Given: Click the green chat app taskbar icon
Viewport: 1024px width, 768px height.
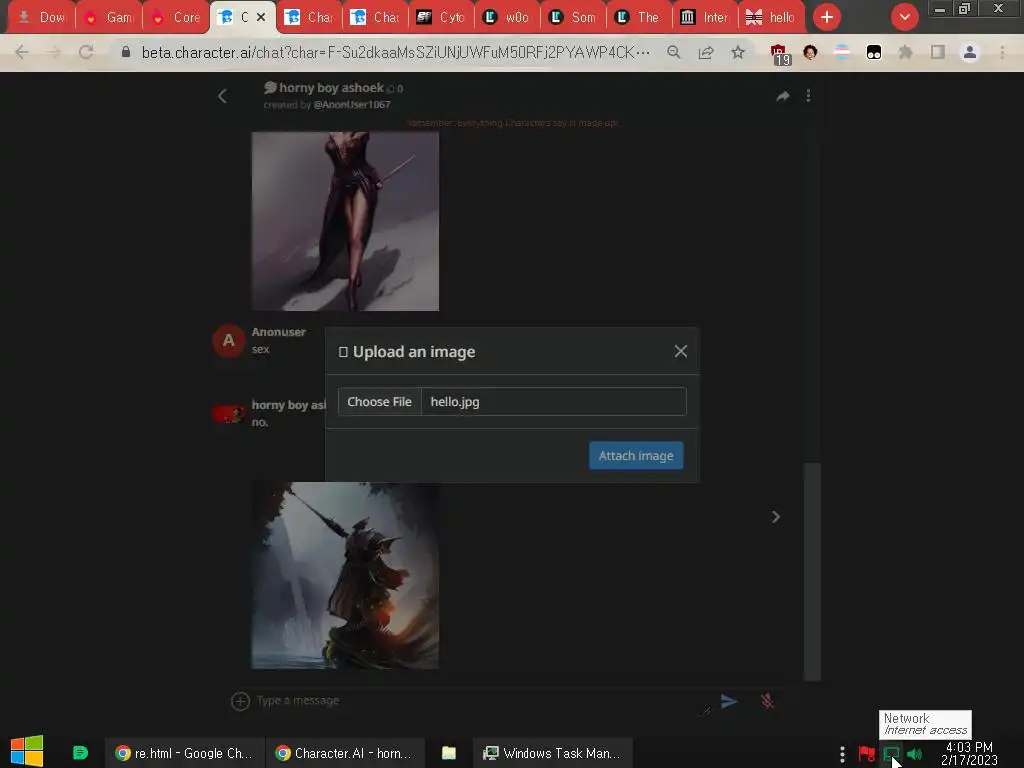Looking at the screenshot, I should pos(80,753).
